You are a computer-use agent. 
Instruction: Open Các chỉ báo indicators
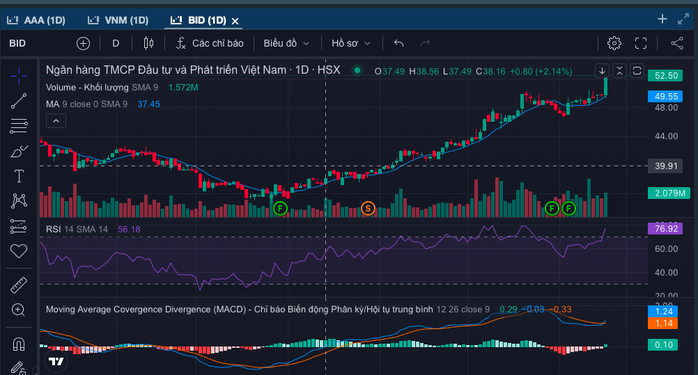click(210, 43)
